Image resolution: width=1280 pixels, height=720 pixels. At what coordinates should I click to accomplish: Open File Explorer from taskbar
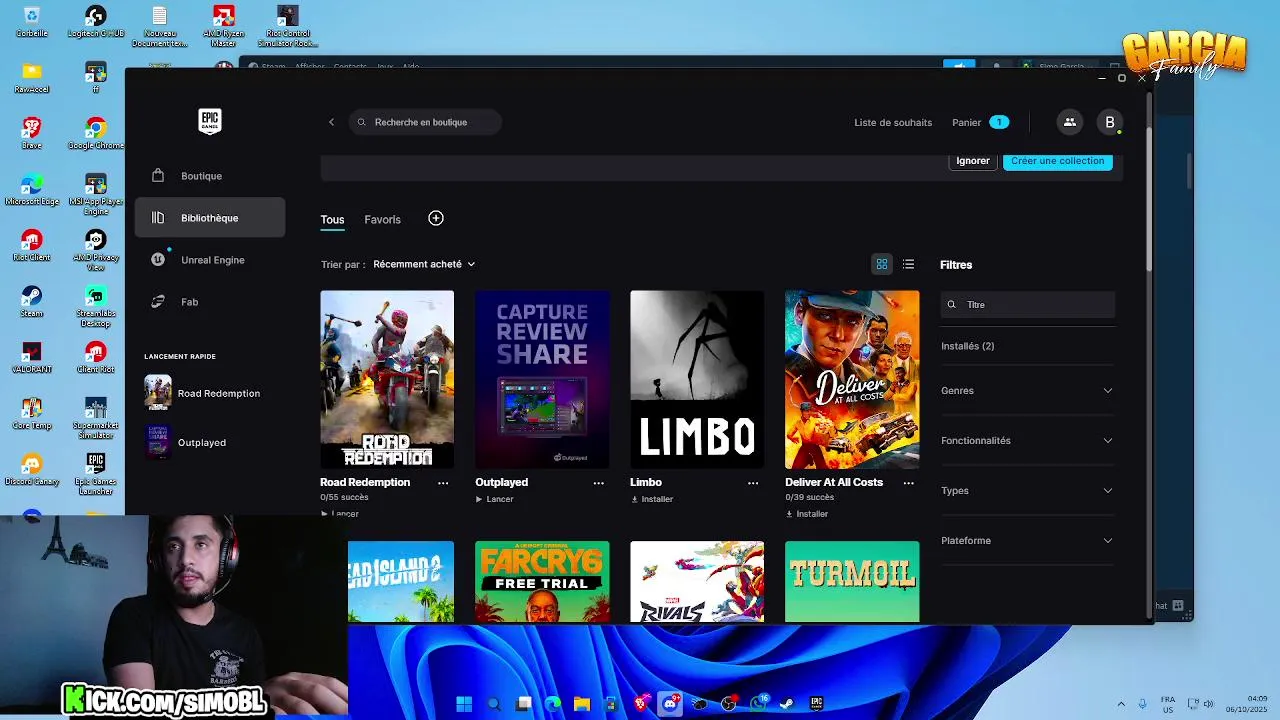pyautogui.click(x=582, y=704)
